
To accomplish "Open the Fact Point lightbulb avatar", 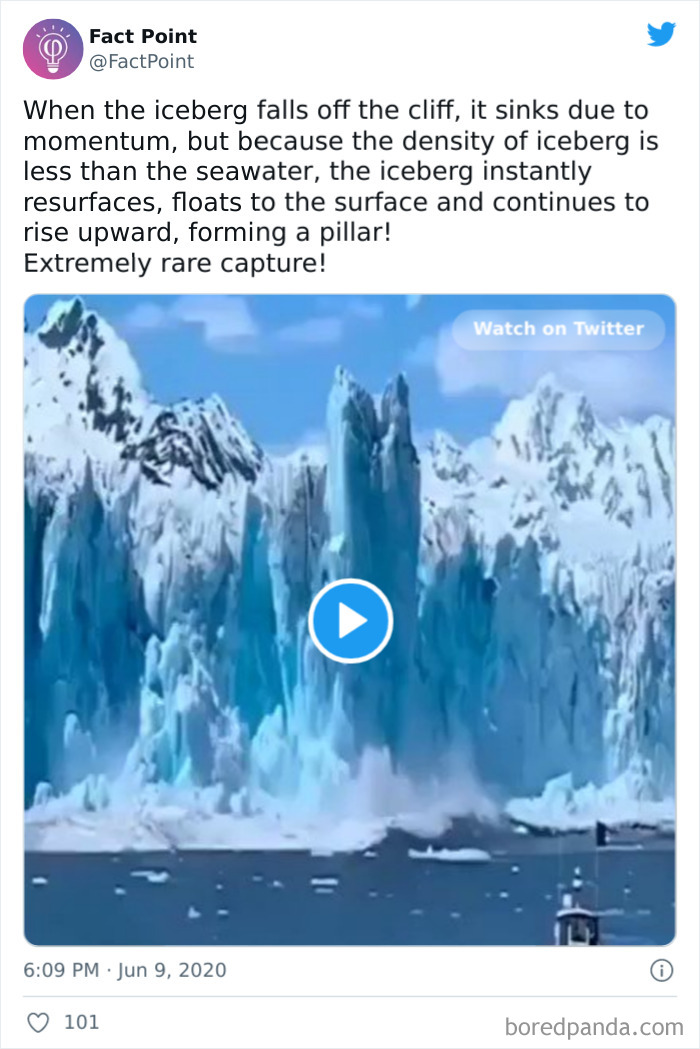I will click(53, 49).
